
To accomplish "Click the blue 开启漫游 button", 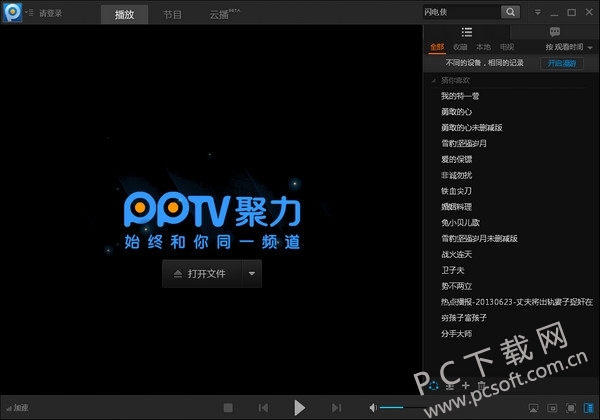I will (562, 63).
